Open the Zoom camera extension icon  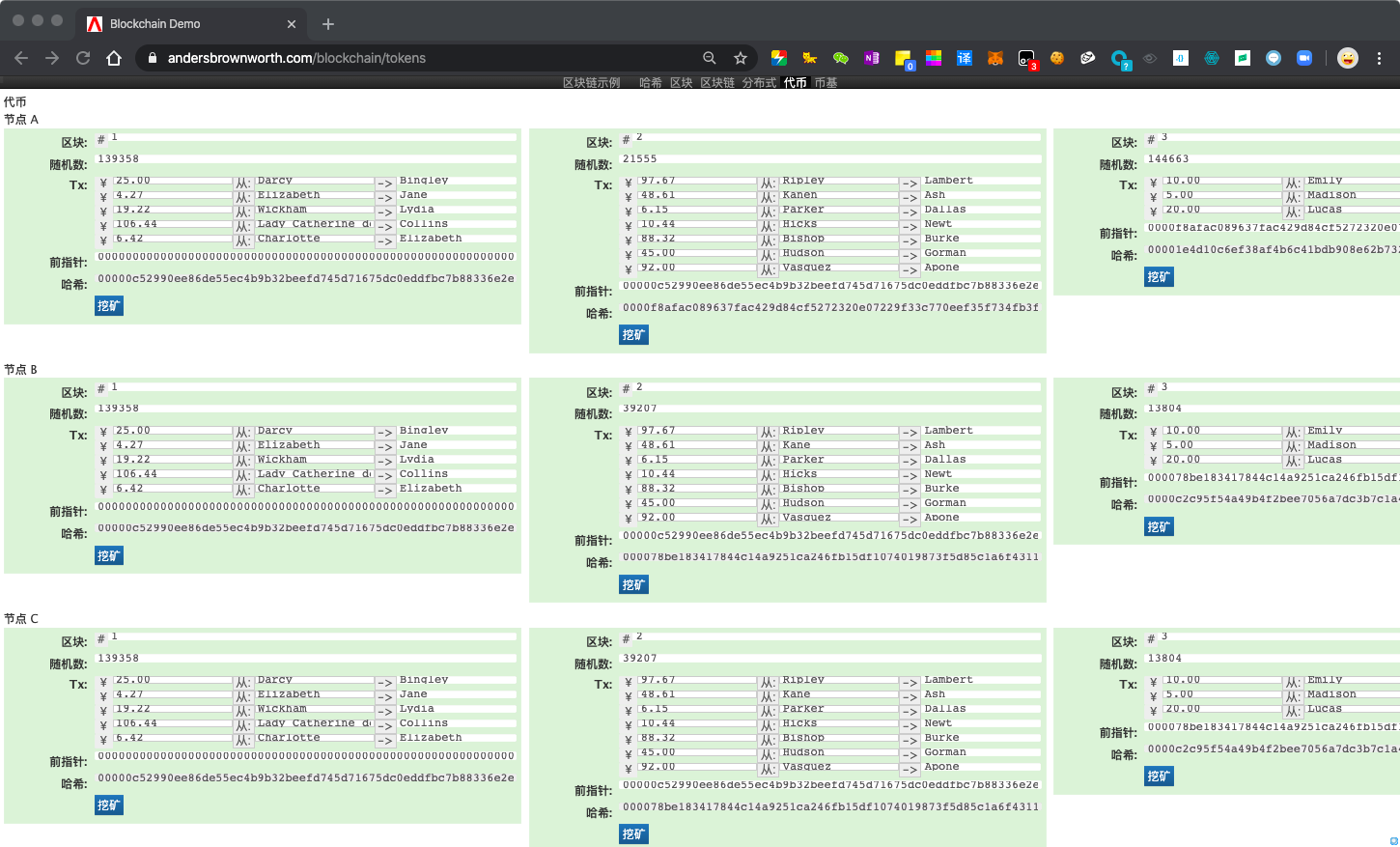(1304, 58)
